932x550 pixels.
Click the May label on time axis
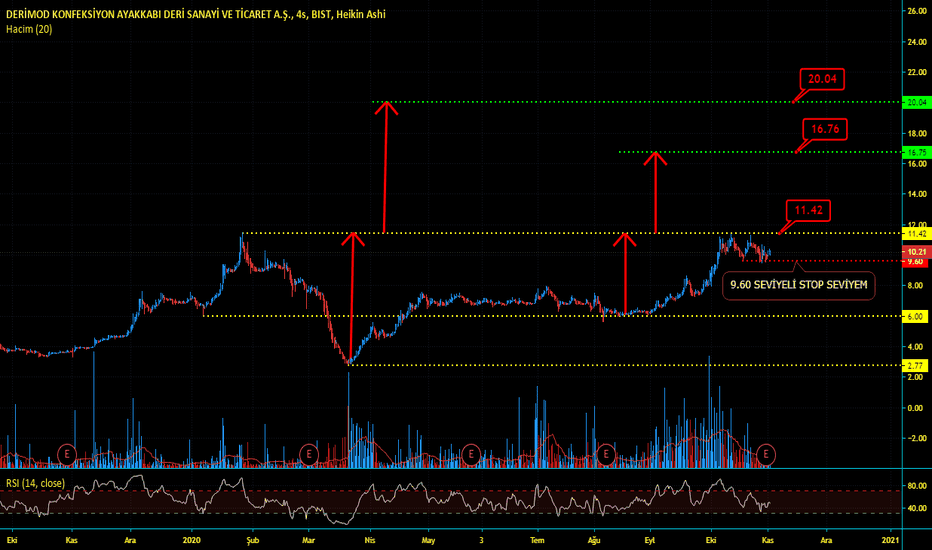428,540
